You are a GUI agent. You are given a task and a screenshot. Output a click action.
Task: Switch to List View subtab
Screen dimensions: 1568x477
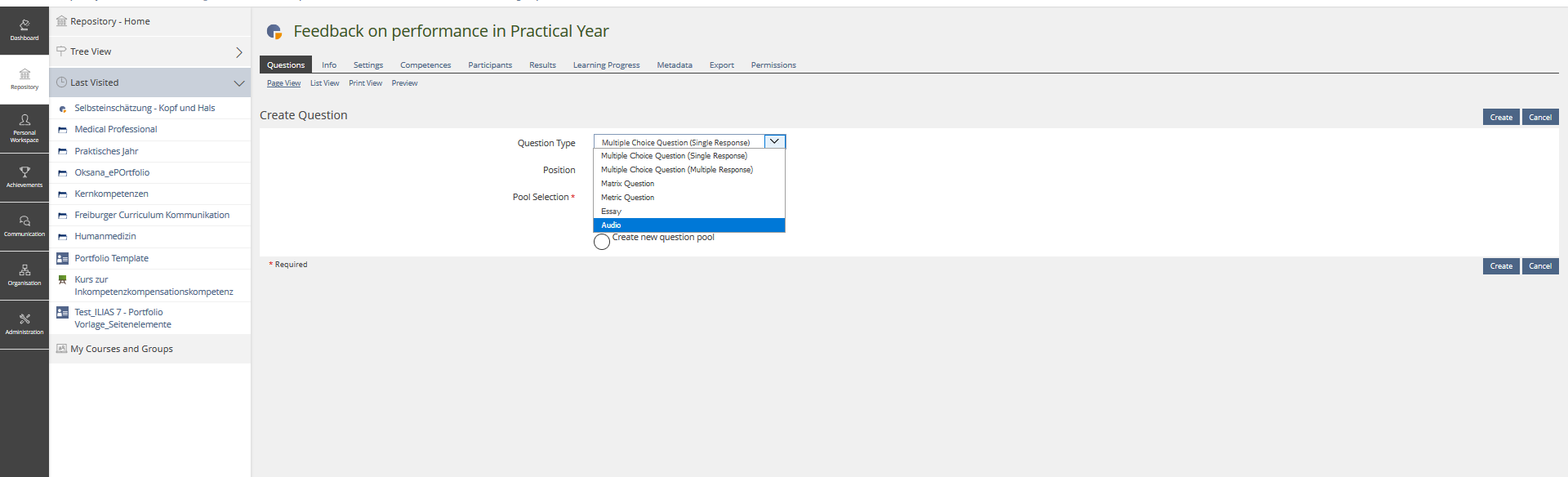324,83
